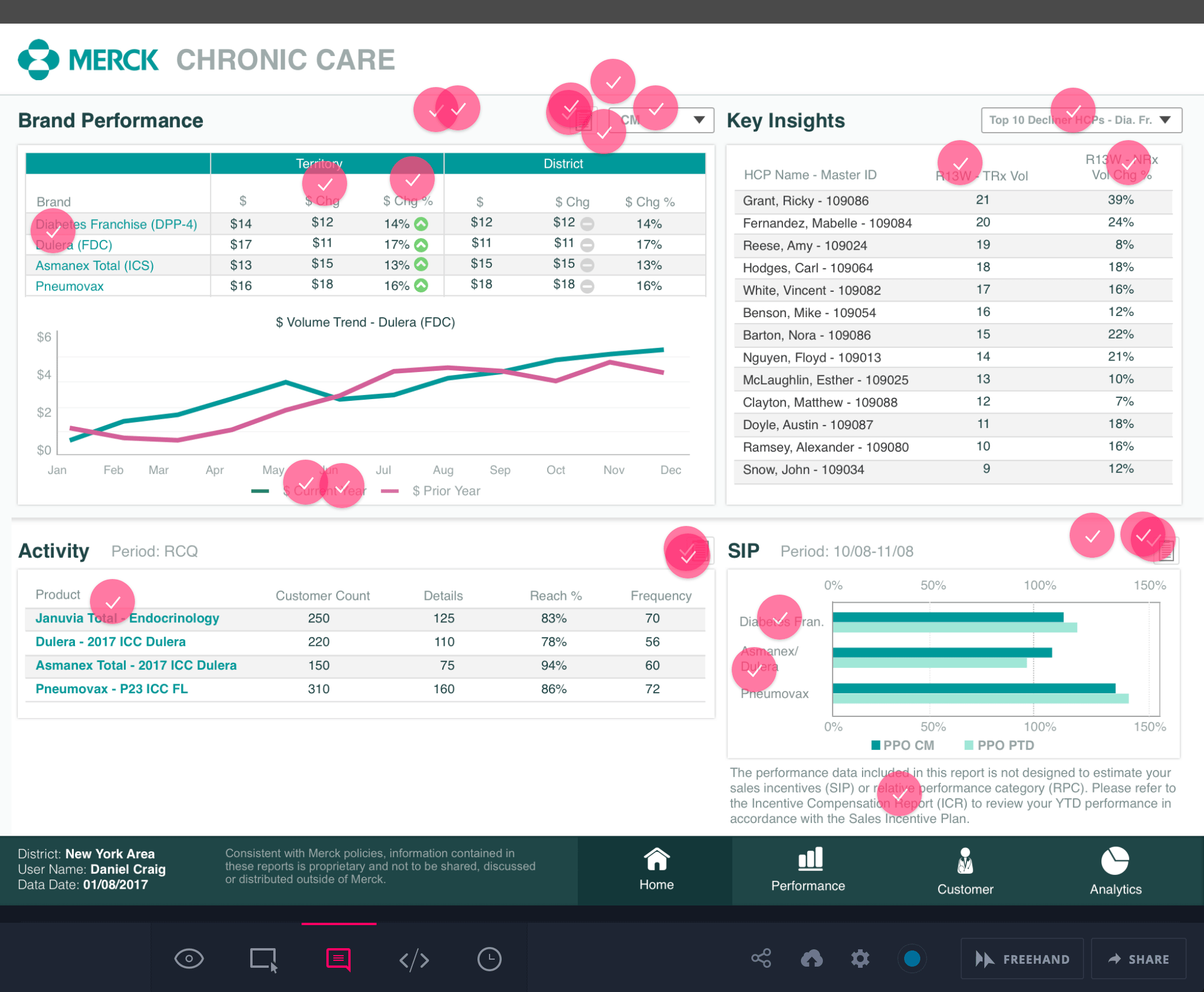
Task: Click the Home navigation icon
Action: click(x=656, y=859)
